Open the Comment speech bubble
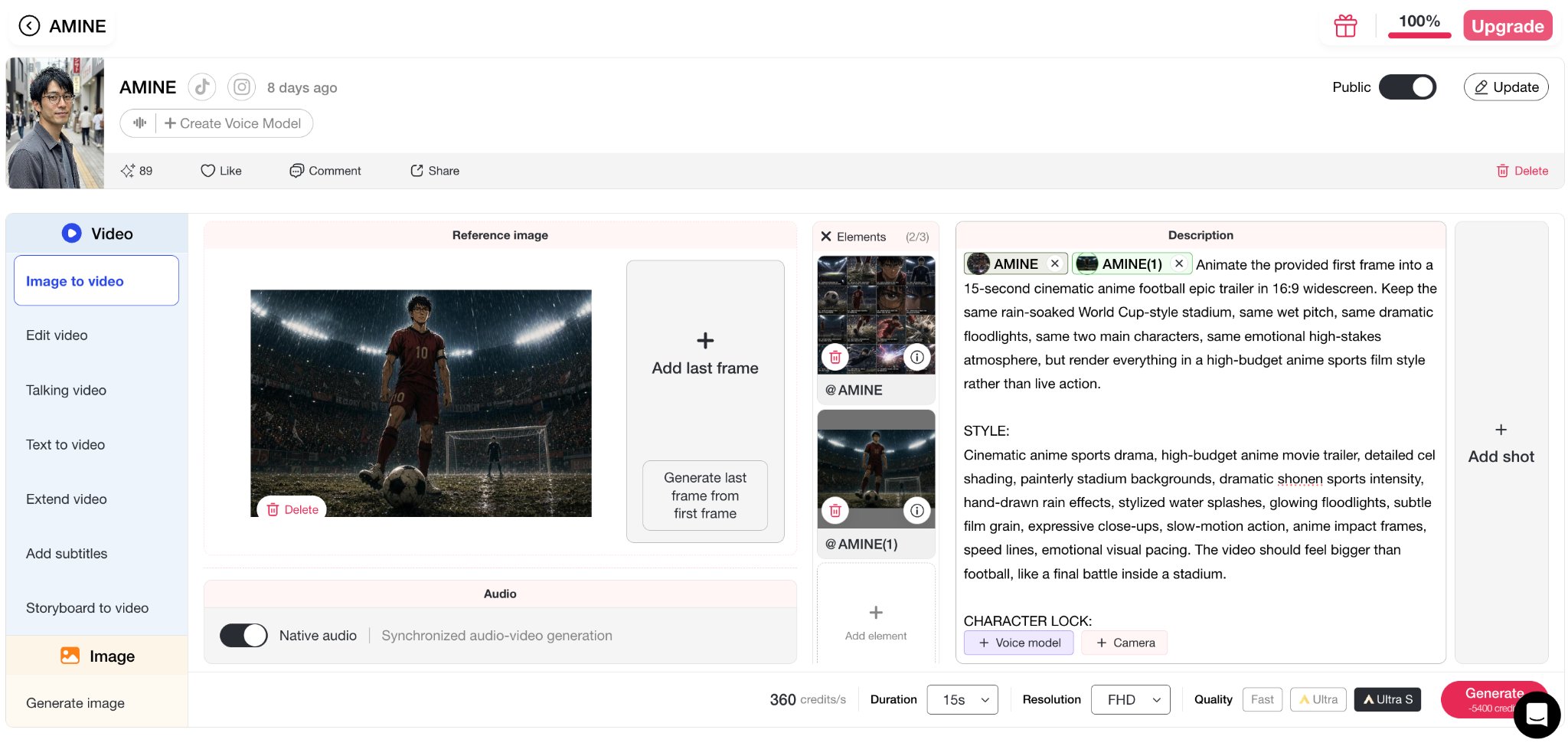Viewport: 1568px width, 746px height. [325, 171]
